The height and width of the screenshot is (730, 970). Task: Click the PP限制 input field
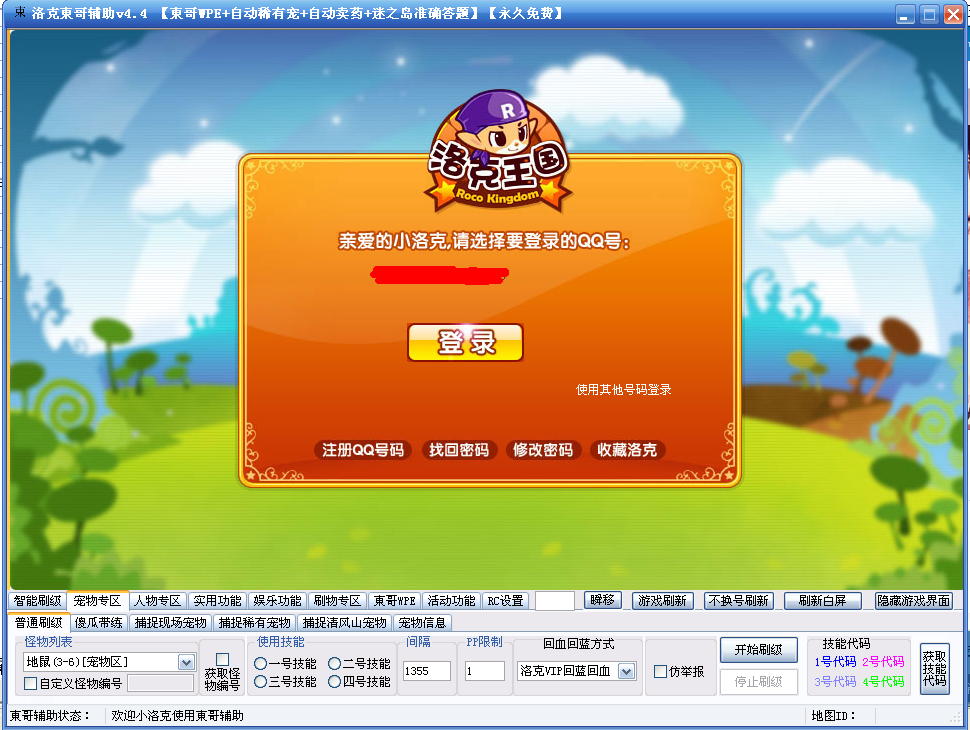point(484,671)
